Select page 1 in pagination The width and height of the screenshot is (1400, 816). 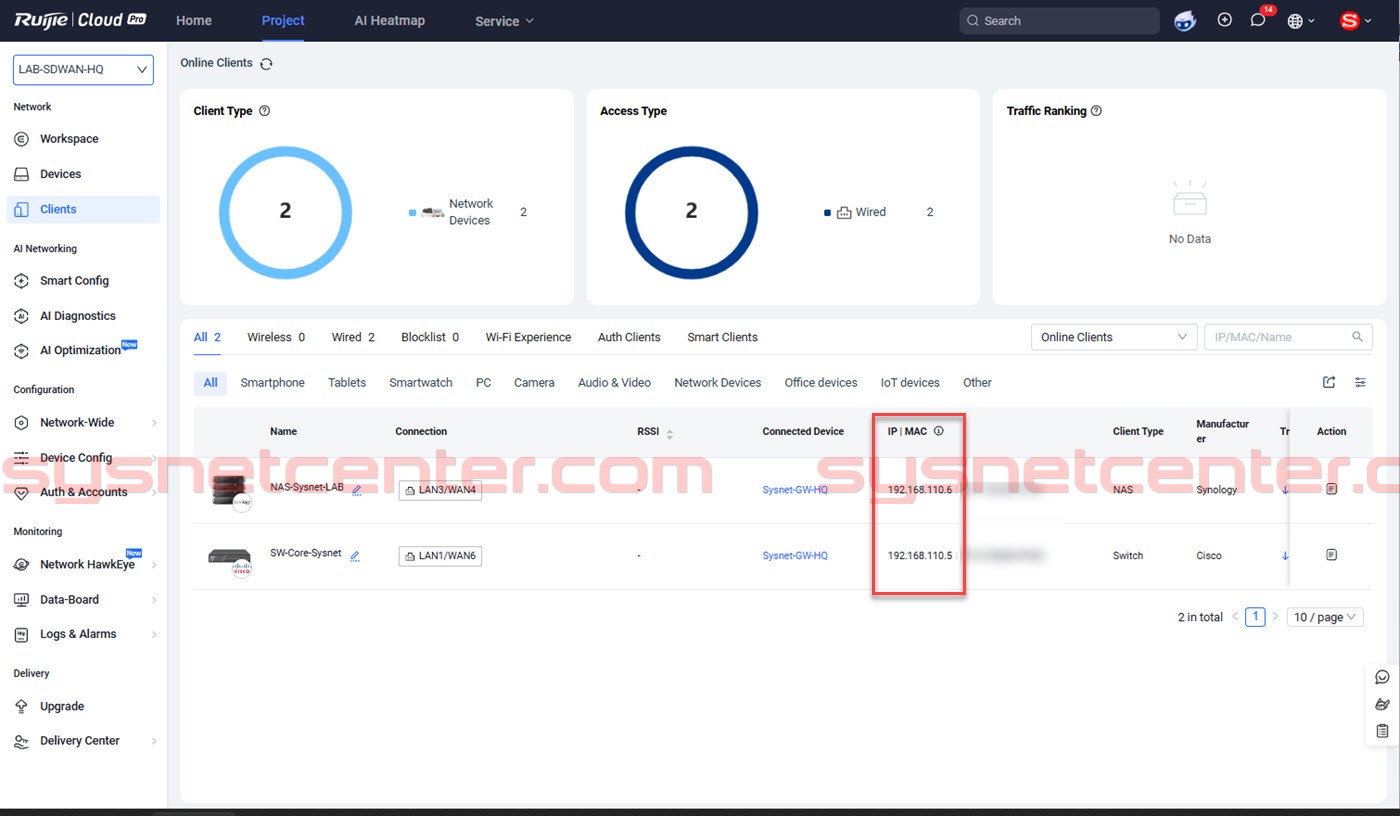(x=1255, y=617)
